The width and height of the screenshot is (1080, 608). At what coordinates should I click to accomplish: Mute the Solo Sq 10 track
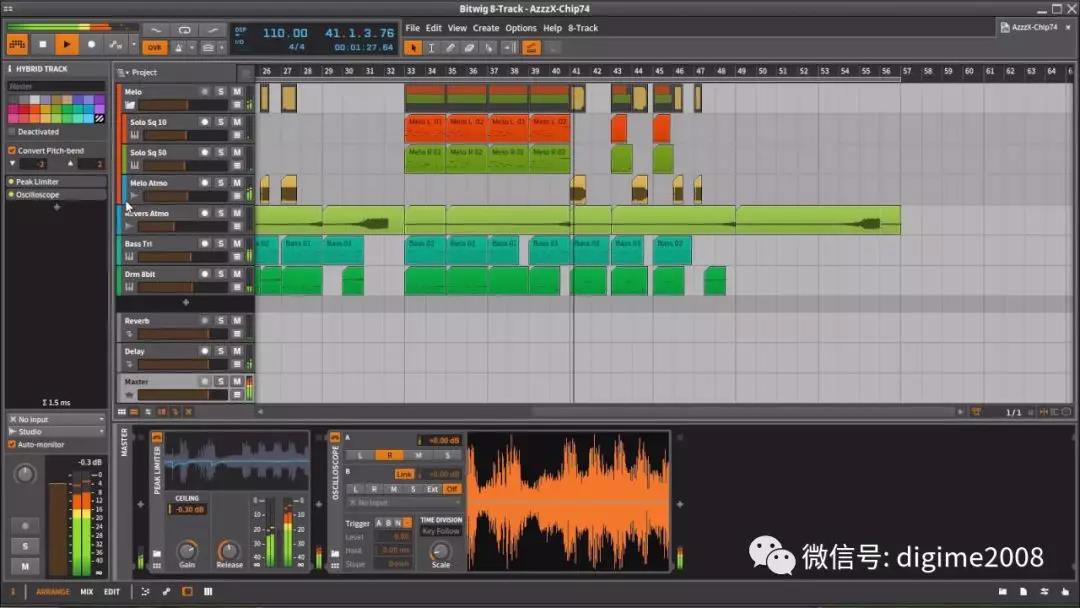pyautogui.click(x=237, y=122)
